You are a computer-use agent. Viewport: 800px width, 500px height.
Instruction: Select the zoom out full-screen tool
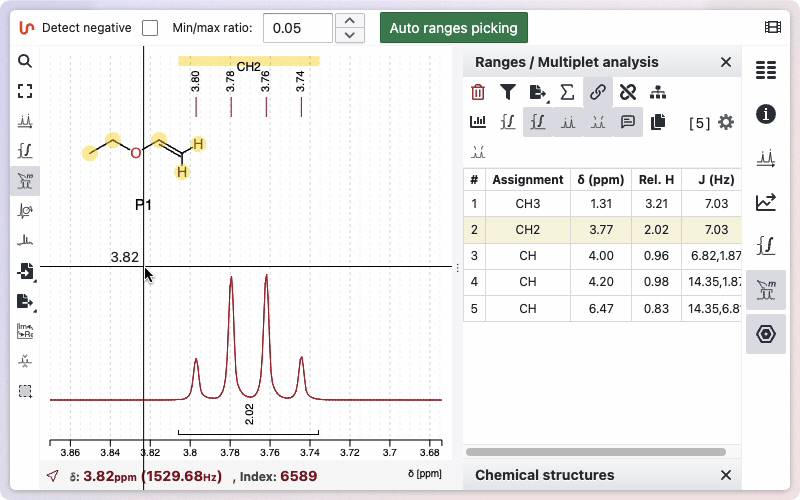coord(25,91)
